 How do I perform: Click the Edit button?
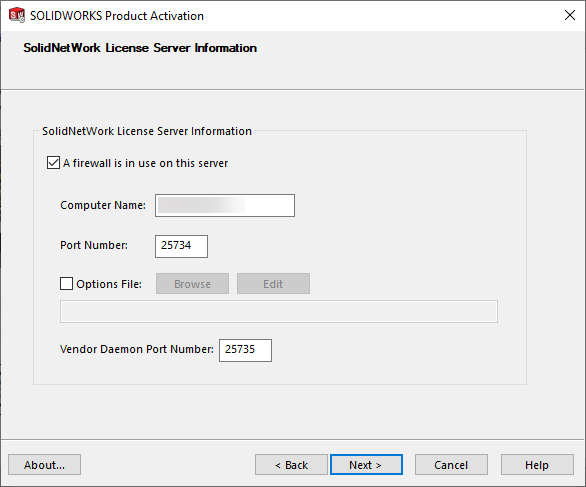point(273,284)
